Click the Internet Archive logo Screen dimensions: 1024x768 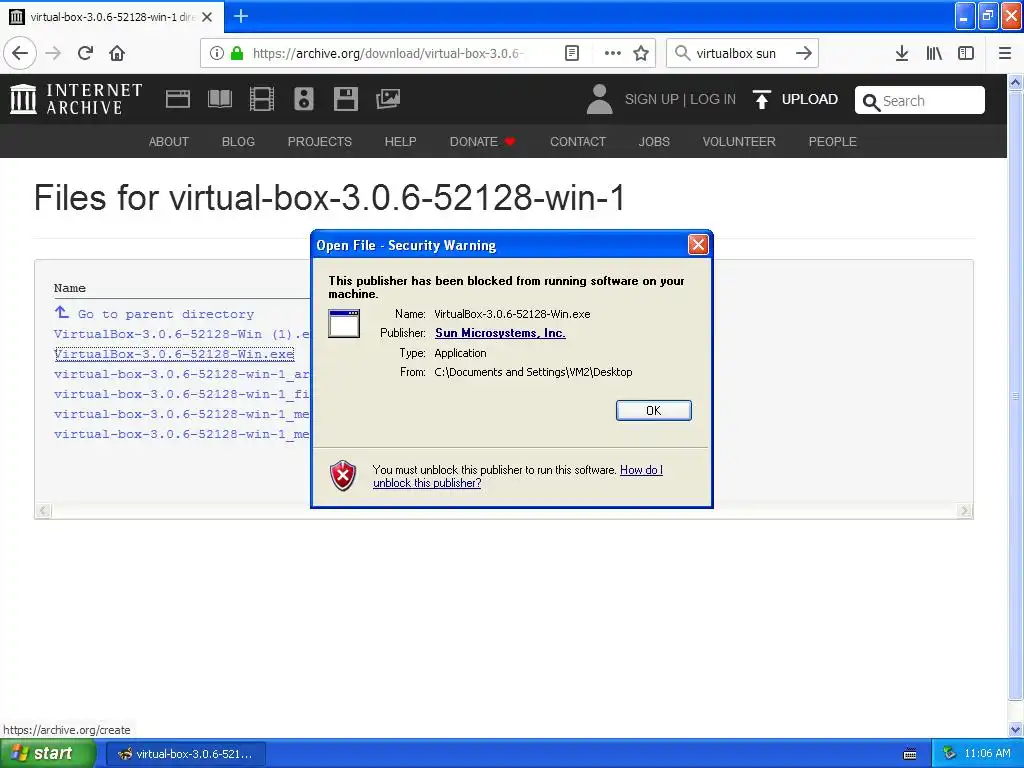point(76,99)
